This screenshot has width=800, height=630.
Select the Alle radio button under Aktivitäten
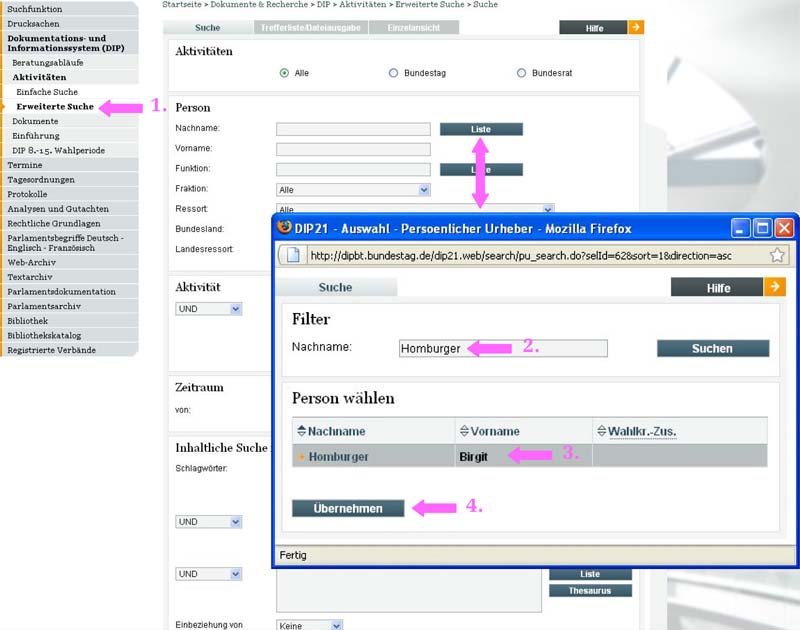(285, 73)
